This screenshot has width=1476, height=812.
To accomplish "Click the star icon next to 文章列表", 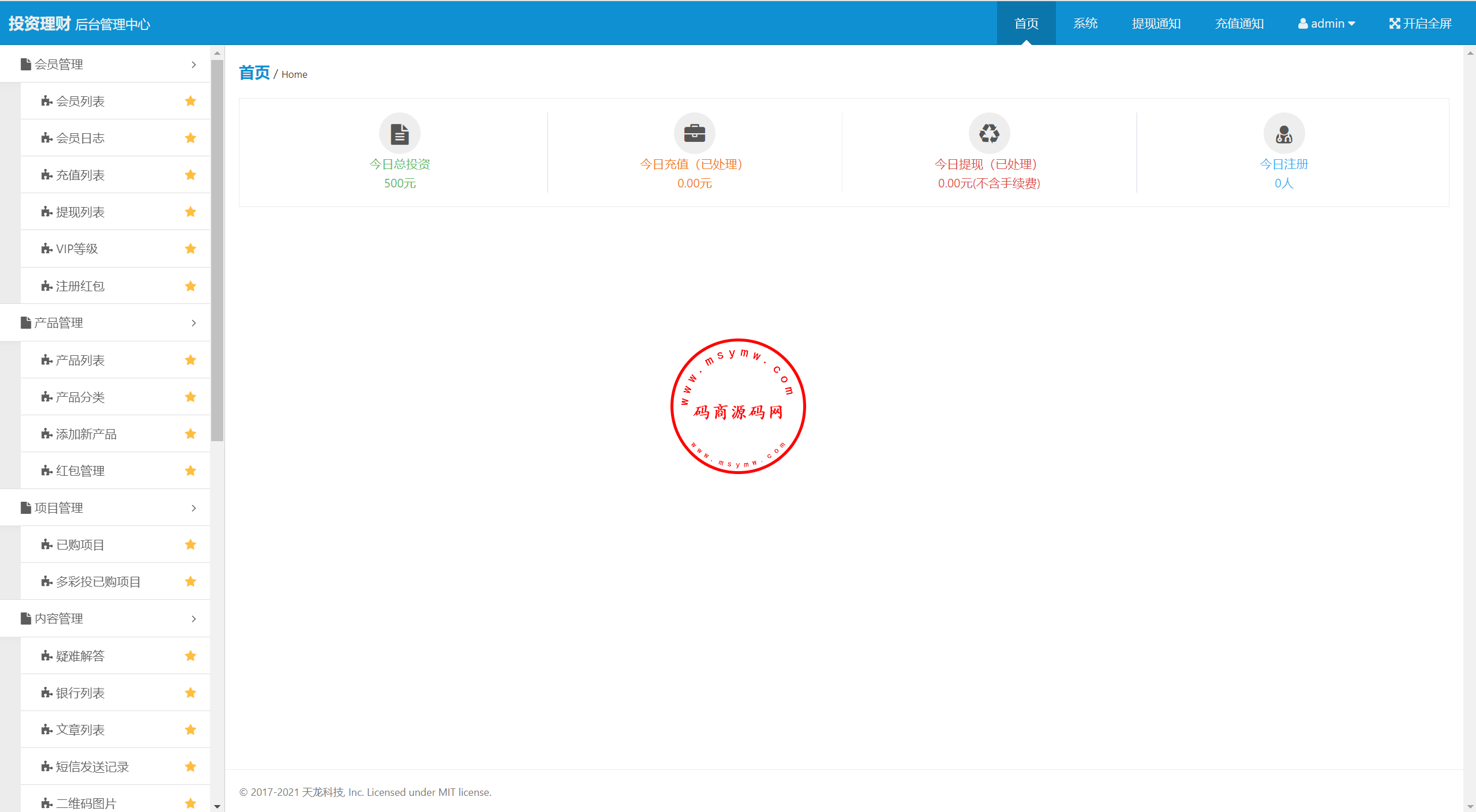I will tap(190, 730).
